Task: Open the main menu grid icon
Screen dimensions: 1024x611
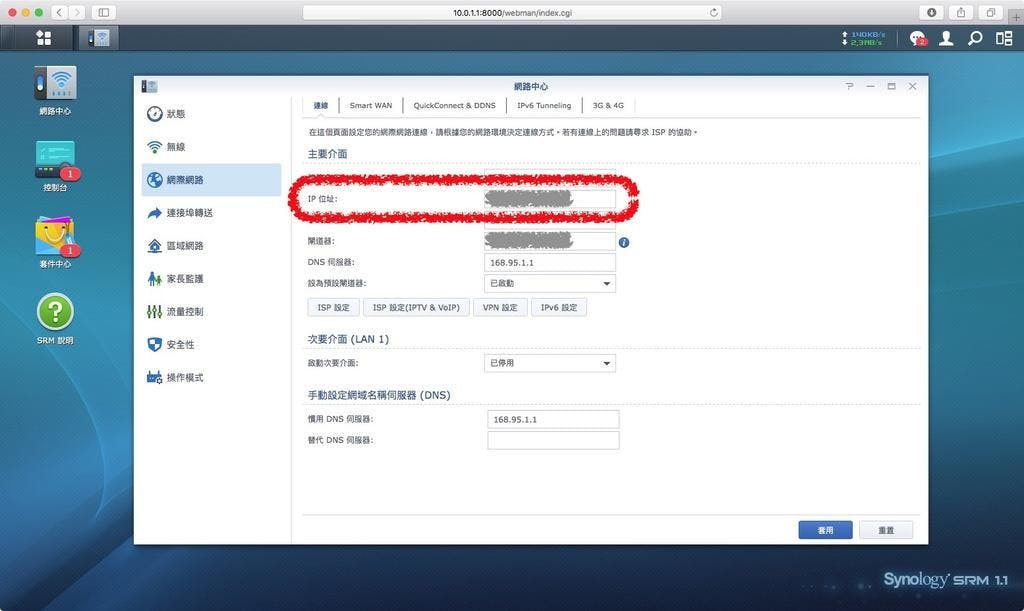Action: click(x=43, y=38)
